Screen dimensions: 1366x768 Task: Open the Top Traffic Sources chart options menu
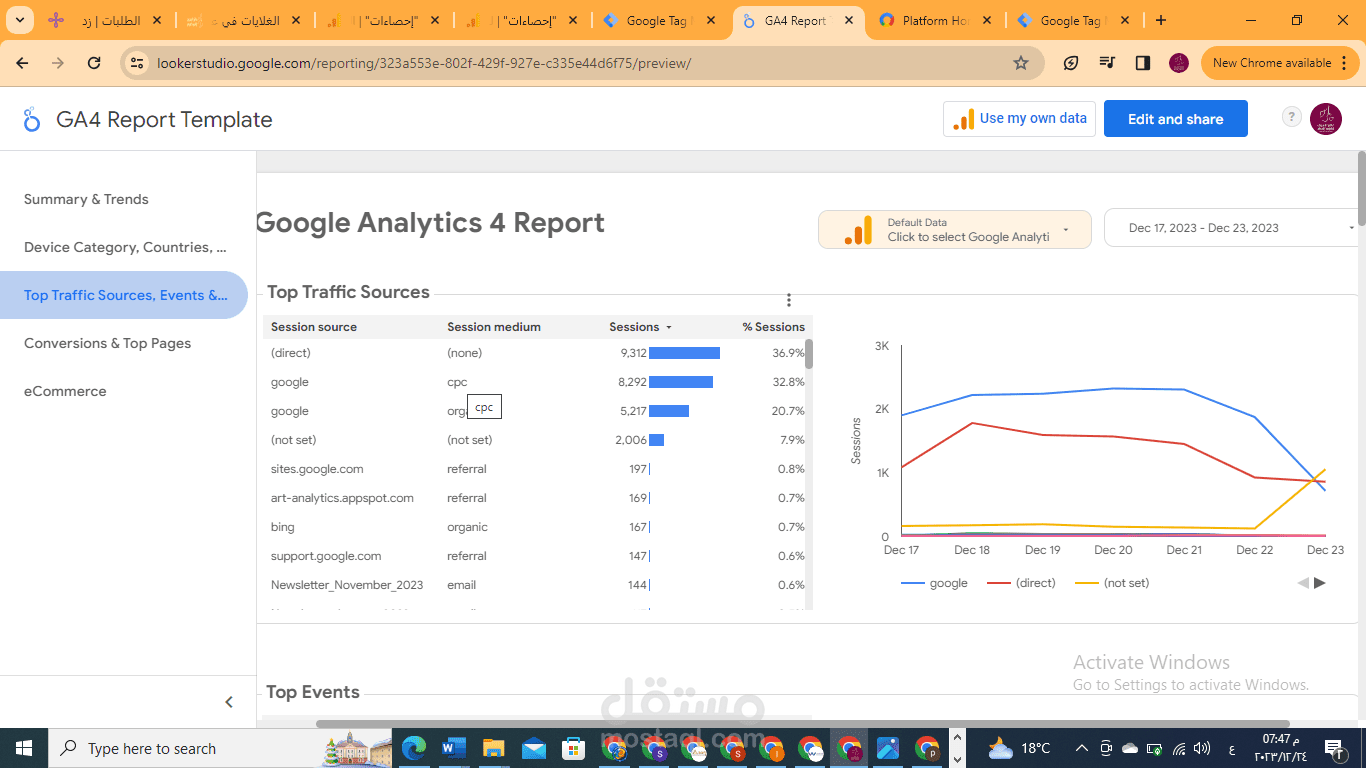tap(789, 300)
